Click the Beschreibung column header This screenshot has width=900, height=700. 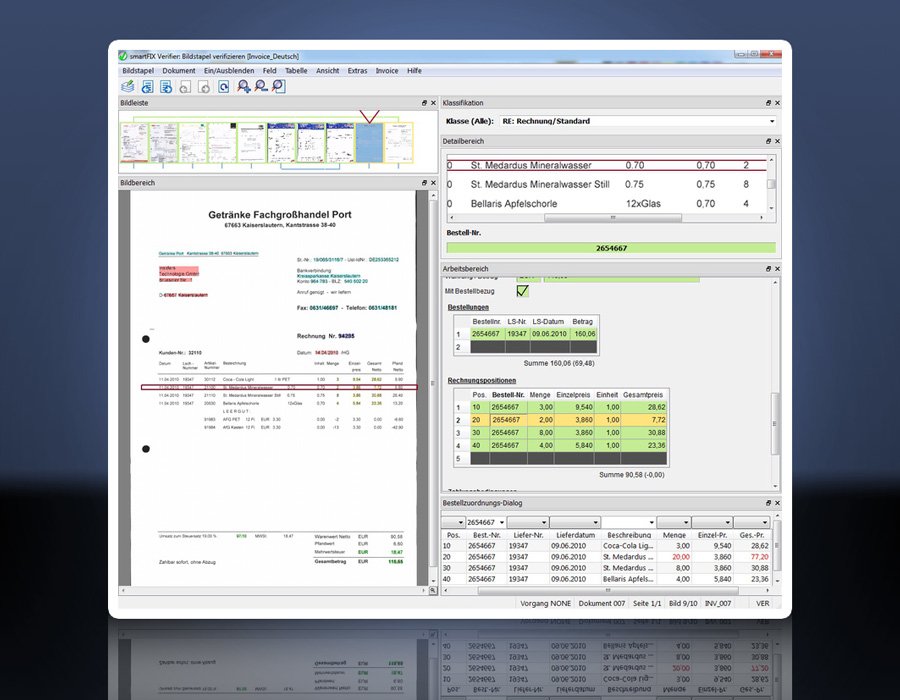(629, 535)
